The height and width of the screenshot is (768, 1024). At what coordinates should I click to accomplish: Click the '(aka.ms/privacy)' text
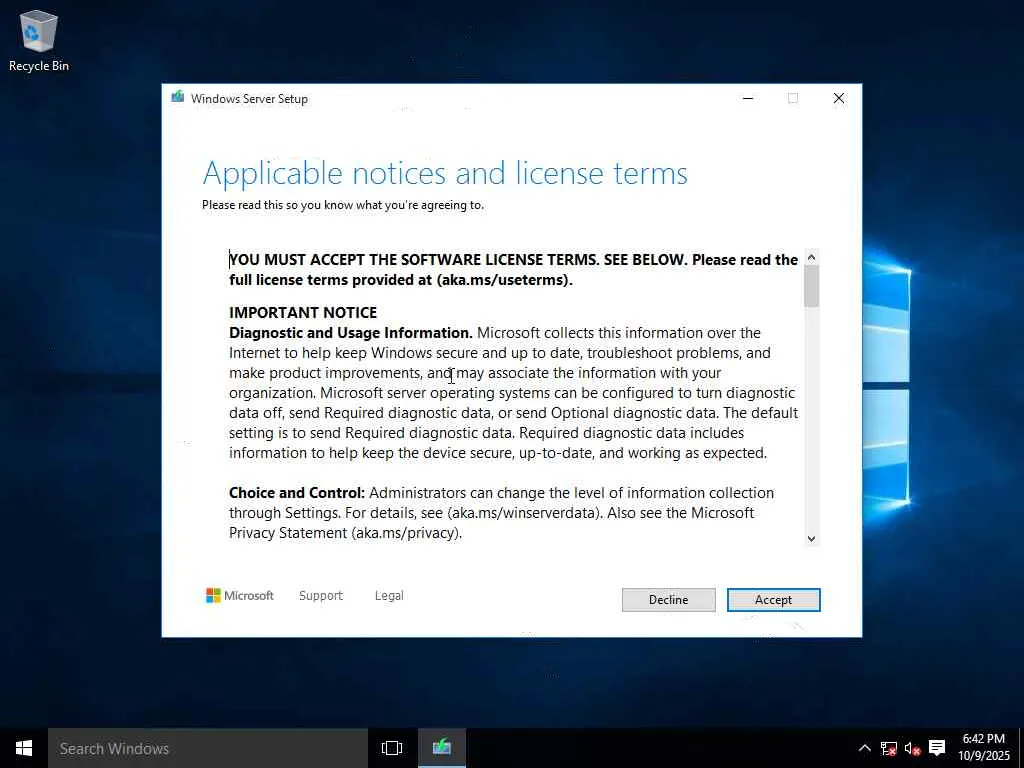pos(407,533)
